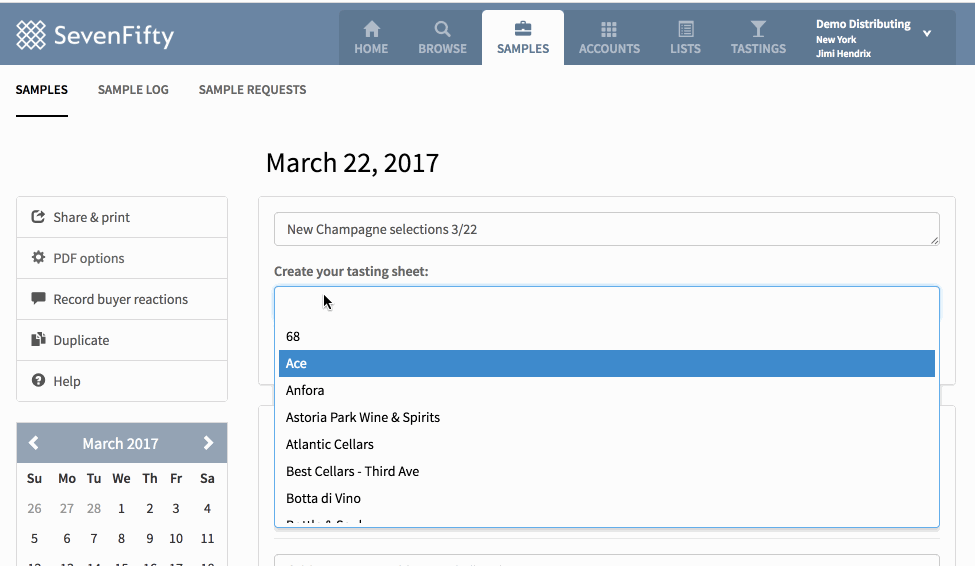The height and width of the screenshot is (566, 975).
Task: Click the tasting sheet title text field
Action: (606, 229)
